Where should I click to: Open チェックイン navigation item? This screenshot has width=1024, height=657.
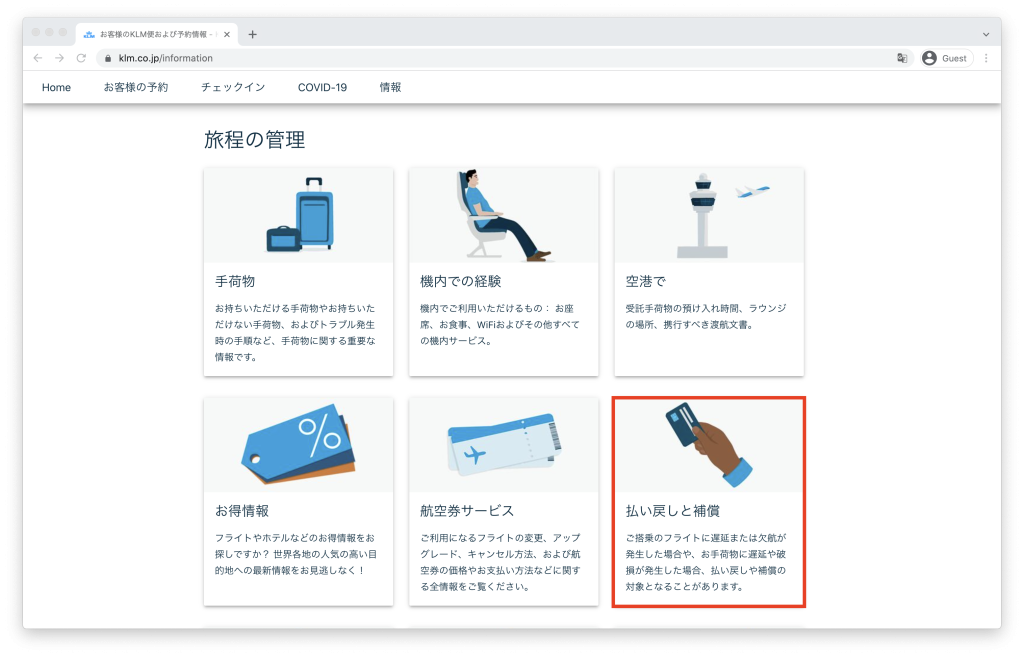point(233,87)
